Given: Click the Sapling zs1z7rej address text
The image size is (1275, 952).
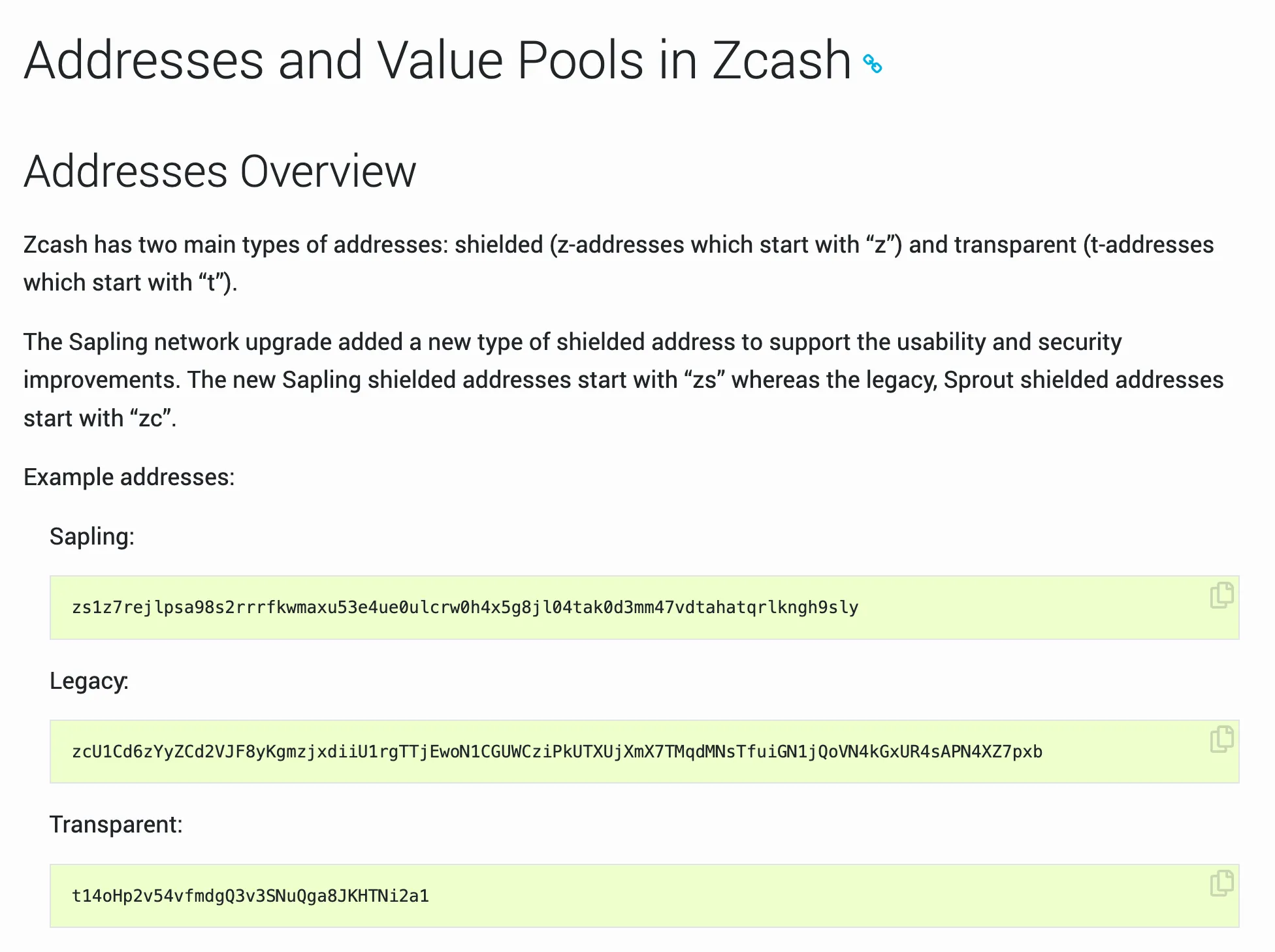Looking at the screenshot, I should (465, 608).
